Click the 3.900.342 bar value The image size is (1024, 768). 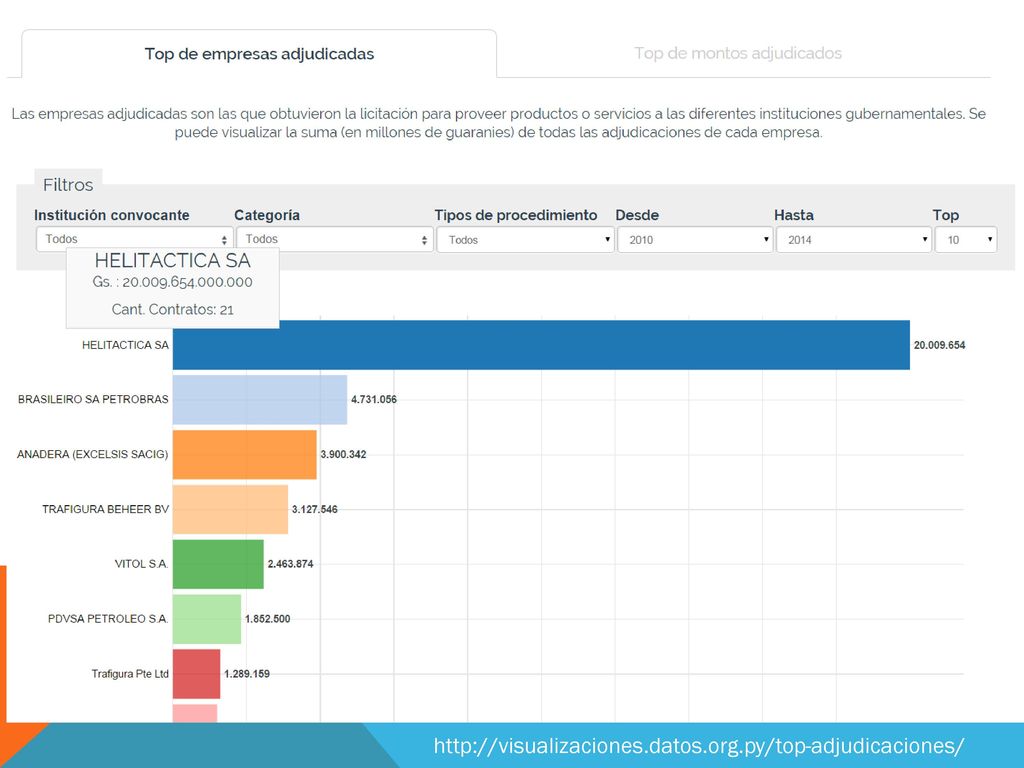344,454
